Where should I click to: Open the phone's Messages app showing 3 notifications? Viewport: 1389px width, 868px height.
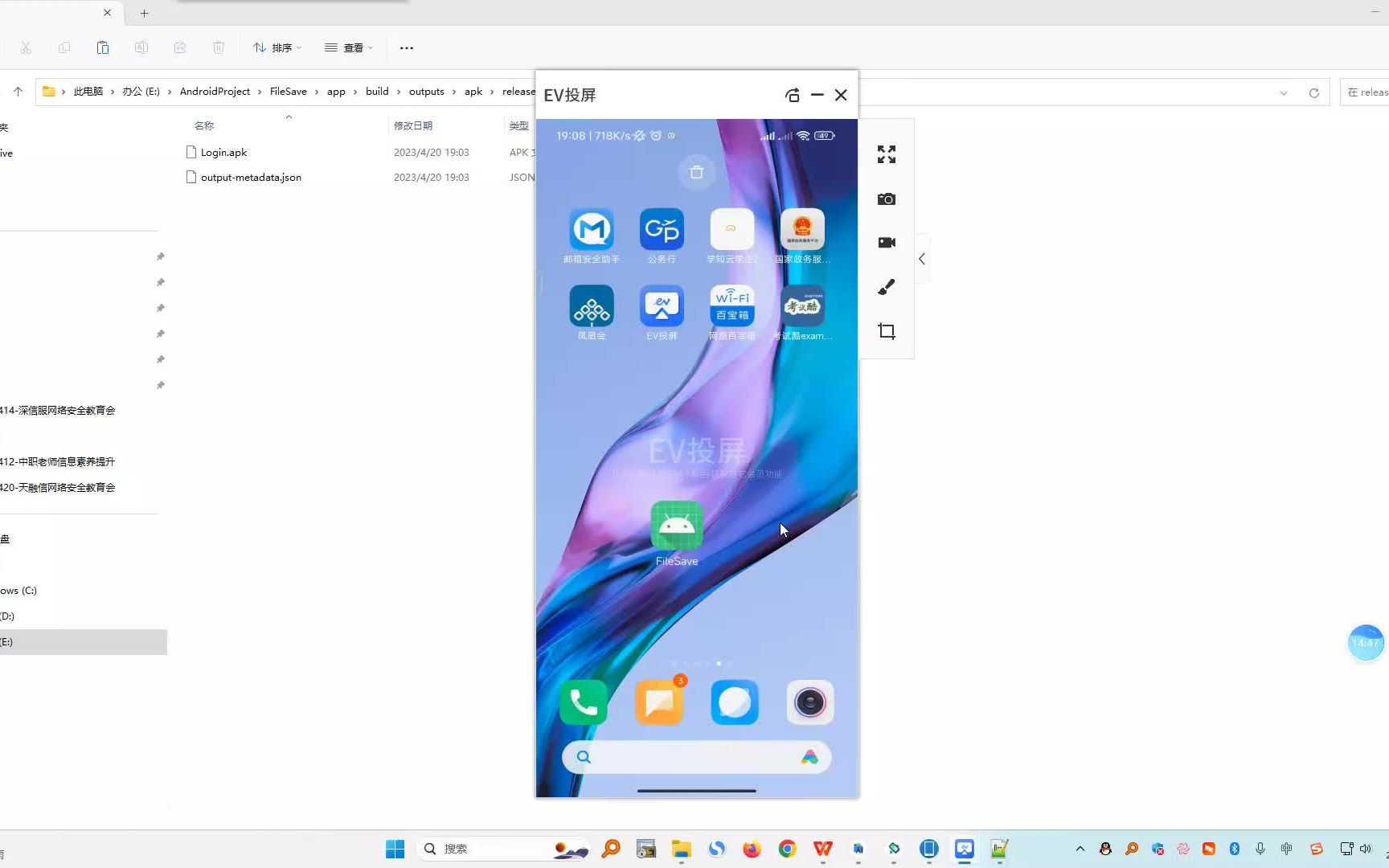tap(658, 702)
